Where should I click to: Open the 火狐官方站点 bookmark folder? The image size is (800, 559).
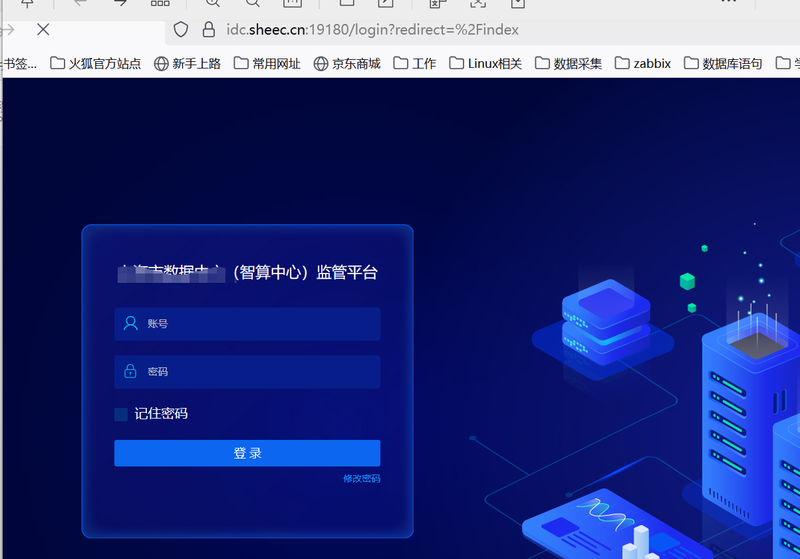95,63
